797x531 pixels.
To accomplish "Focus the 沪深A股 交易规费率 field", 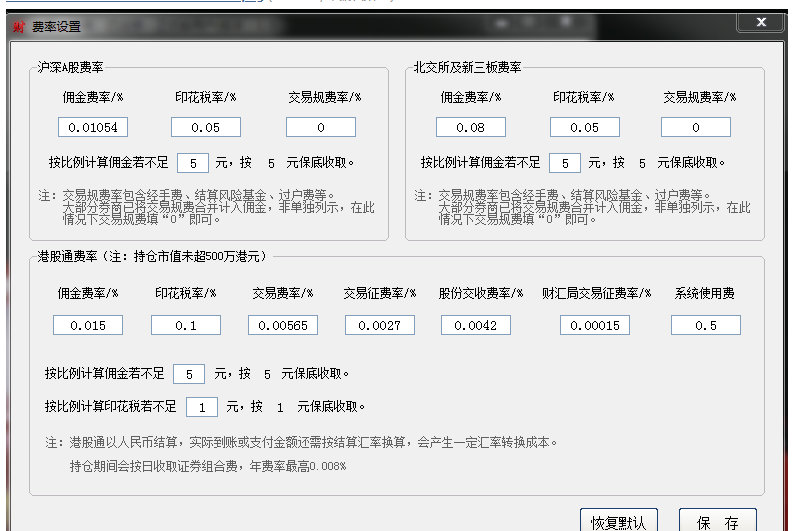I will point(321,127).
